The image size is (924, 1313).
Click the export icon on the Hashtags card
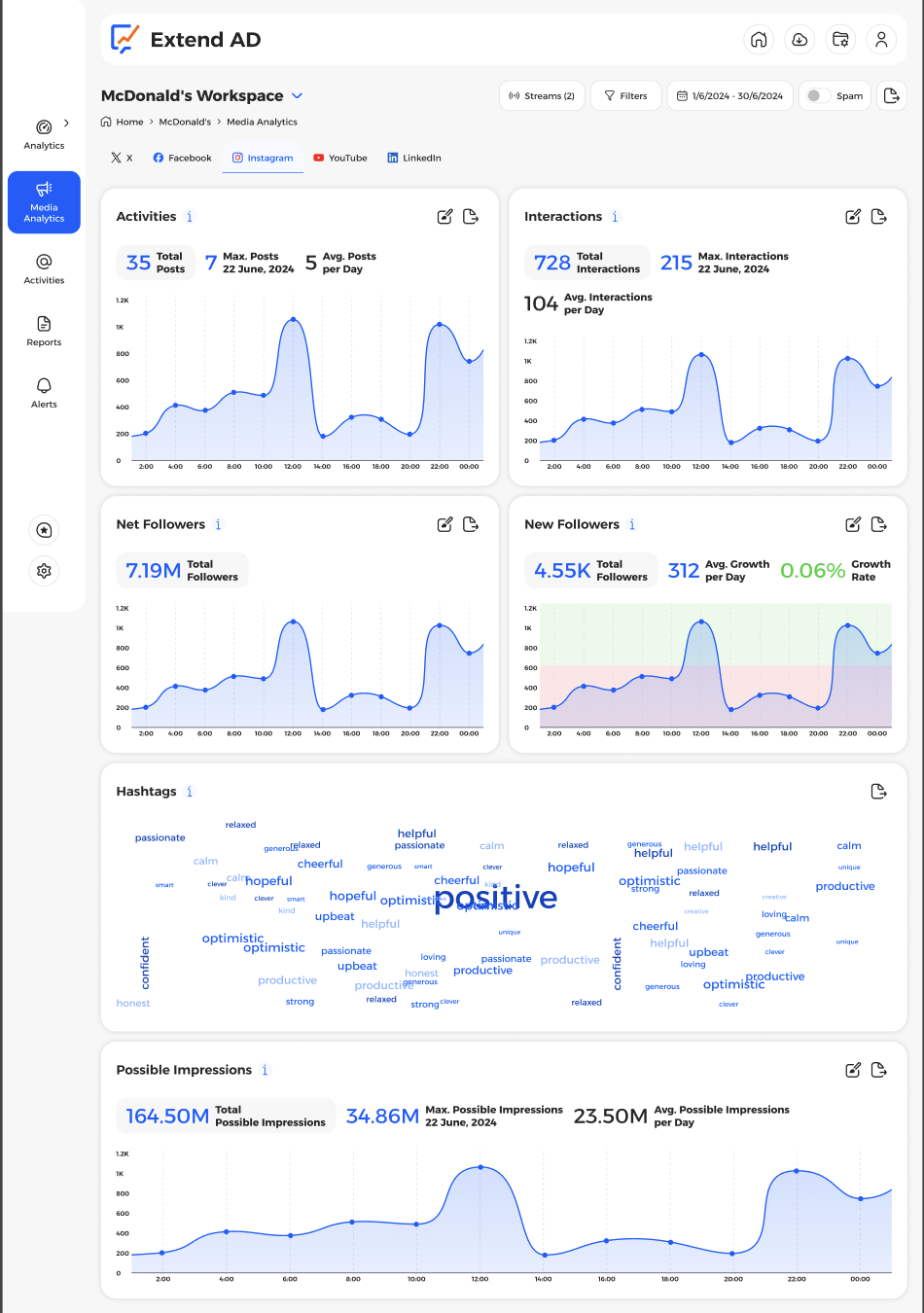point(878,791)
